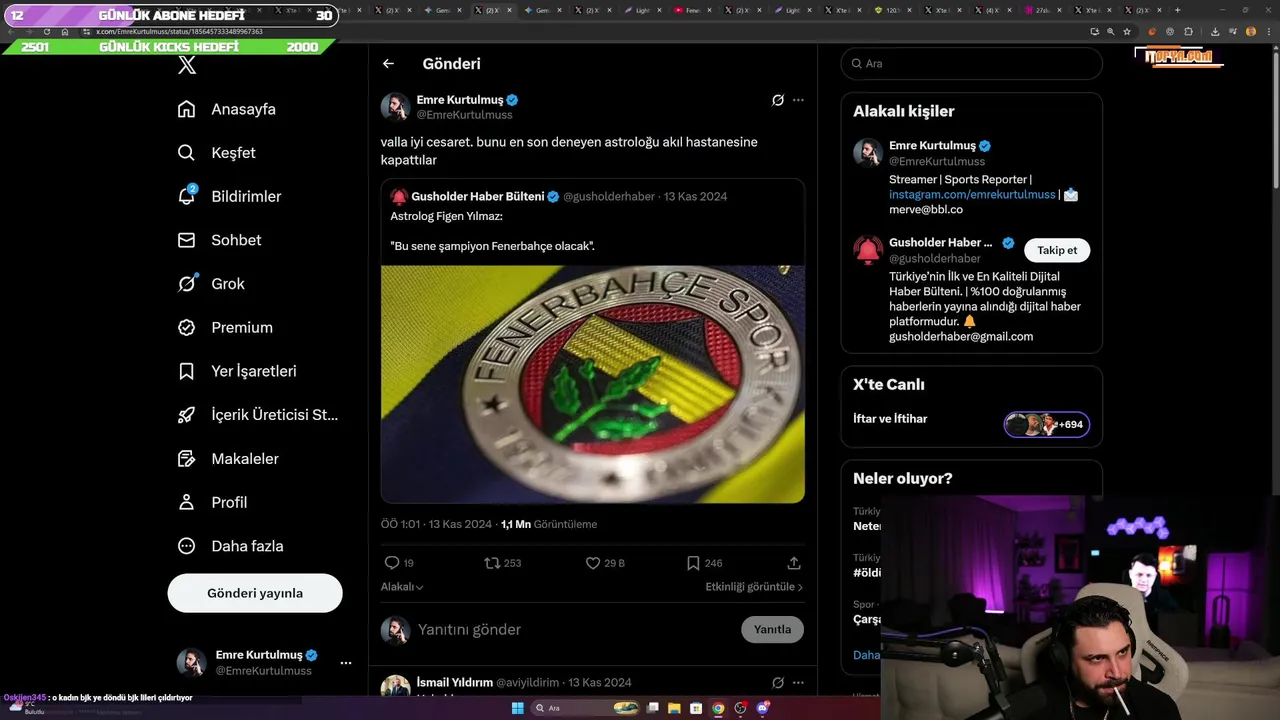Open Etkinliği görüntüle link
The width and height of the screenshot is (1280, 720).
[x=754, y=587]
